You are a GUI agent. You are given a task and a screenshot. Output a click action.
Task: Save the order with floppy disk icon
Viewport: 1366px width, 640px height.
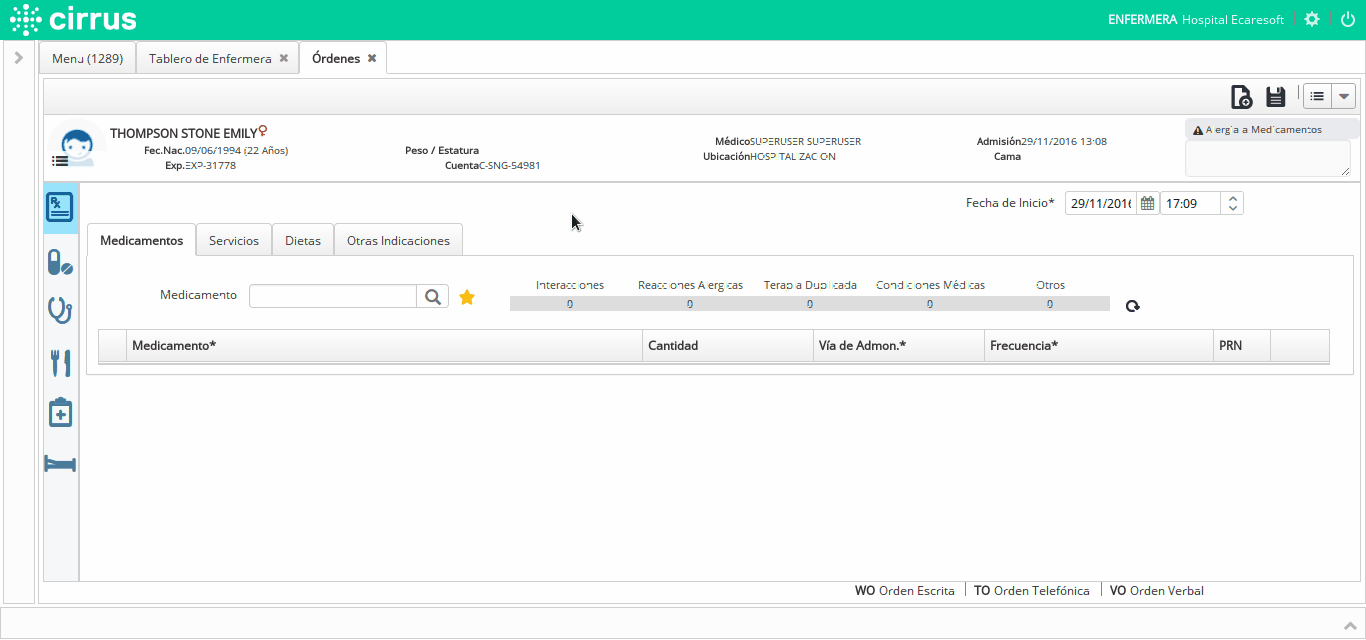coord(1275,97)
